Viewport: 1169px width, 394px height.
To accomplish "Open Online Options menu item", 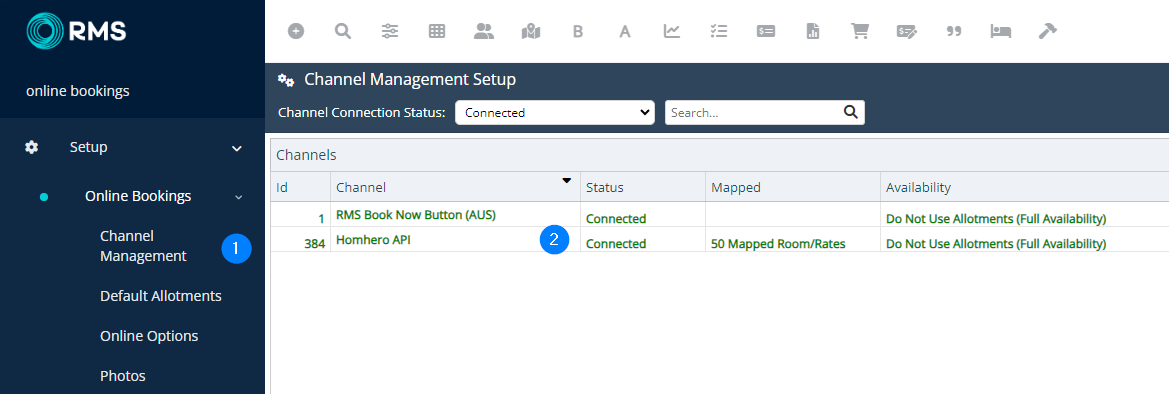I will click(149, 336).
